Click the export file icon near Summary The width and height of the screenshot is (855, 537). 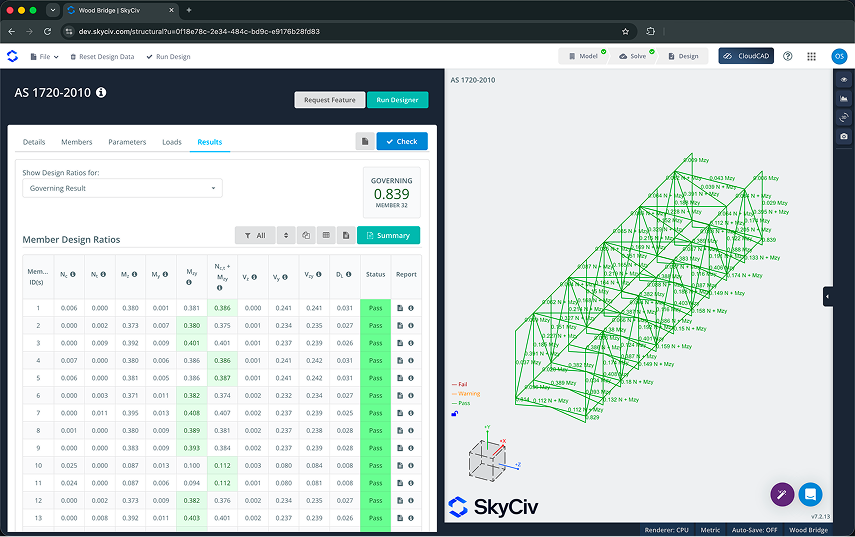(346, 236)
